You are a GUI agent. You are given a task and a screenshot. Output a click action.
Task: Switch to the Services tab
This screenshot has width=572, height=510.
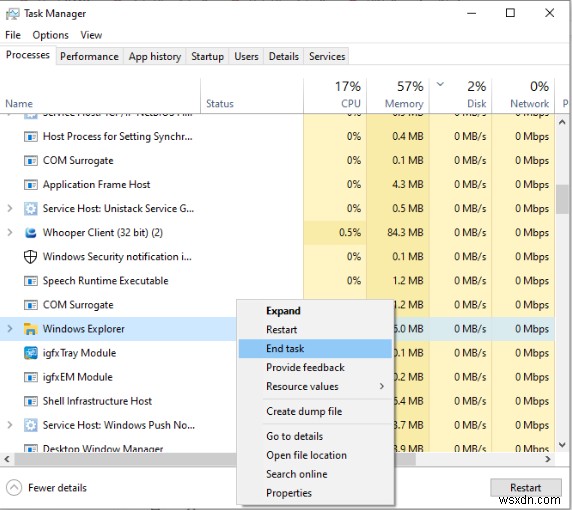tap(327, 57)
